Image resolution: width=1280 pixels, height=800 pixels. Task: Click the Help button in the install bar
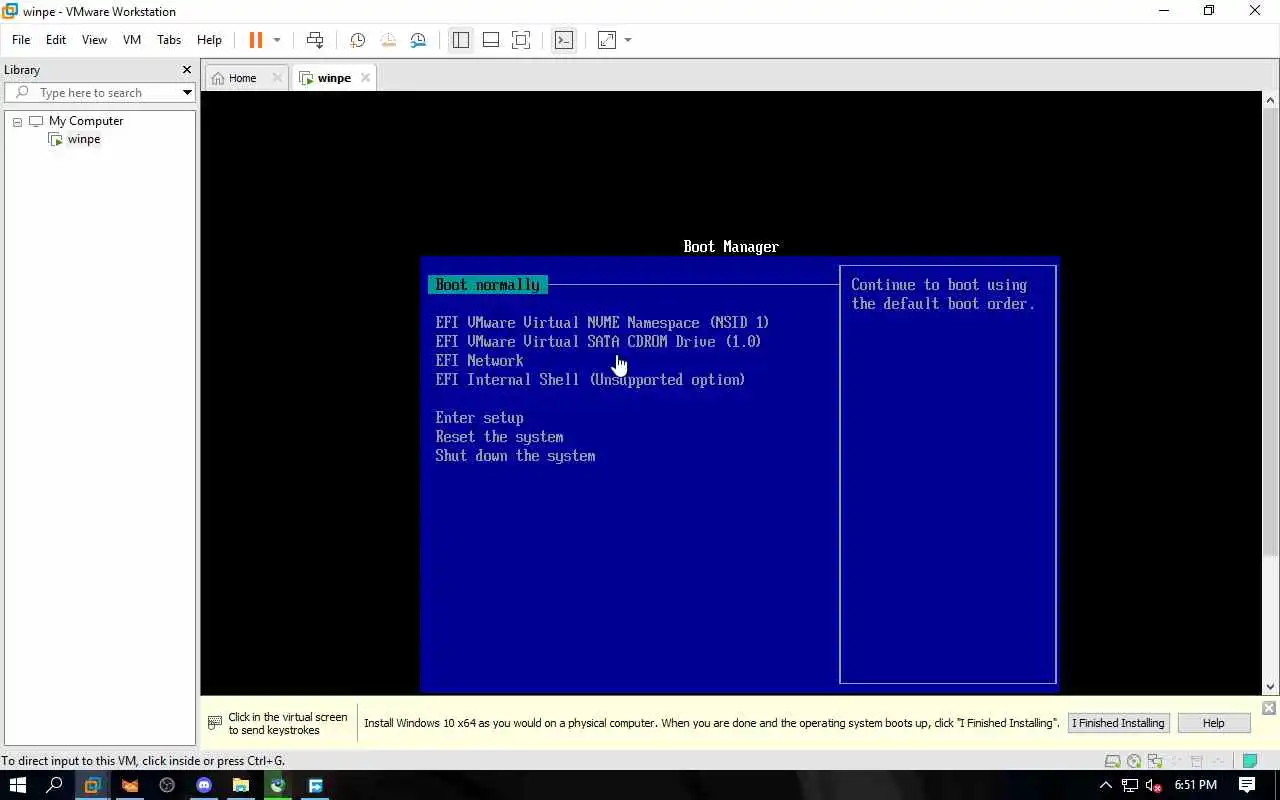click(1213, 723)
